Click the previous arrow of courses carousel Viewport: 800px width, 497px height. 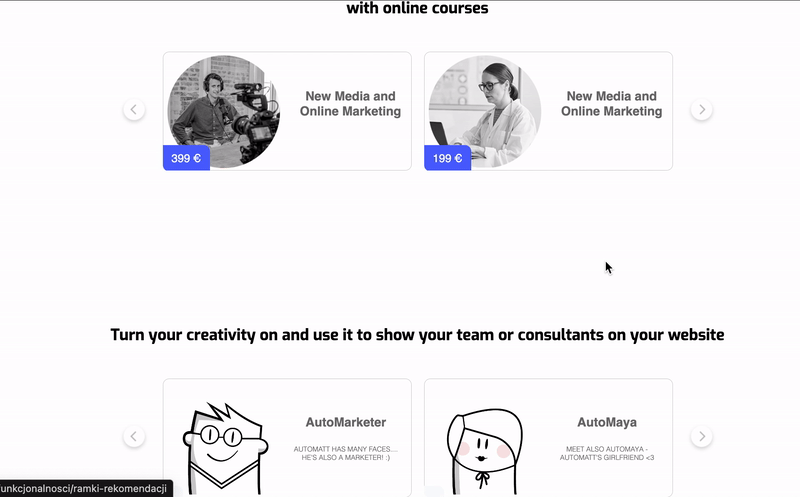[134, 110]
